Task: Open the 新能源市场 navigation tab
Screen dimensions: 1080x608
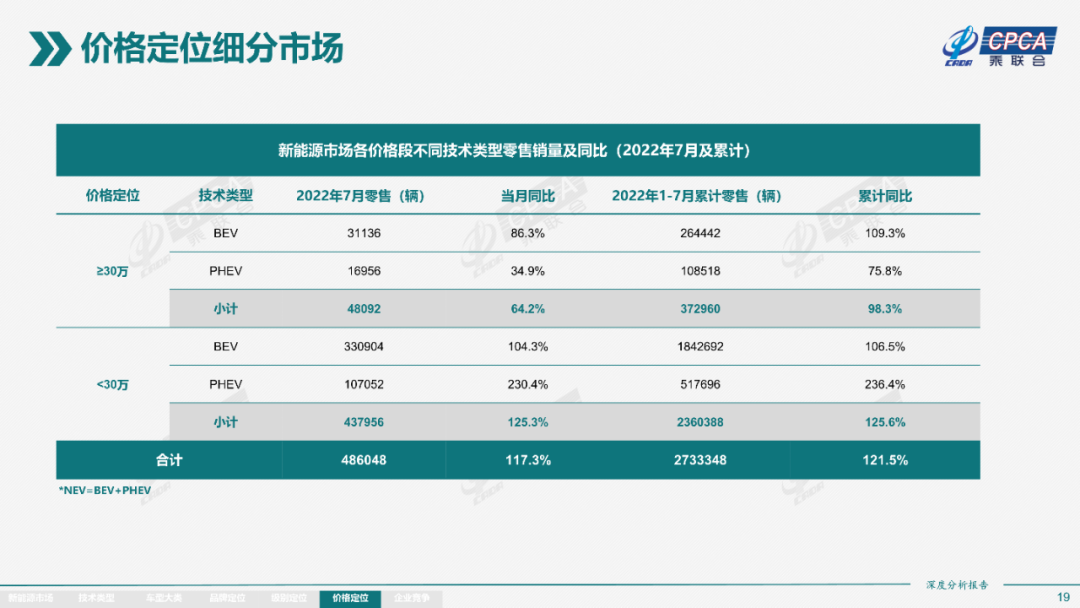Action: 30,598
